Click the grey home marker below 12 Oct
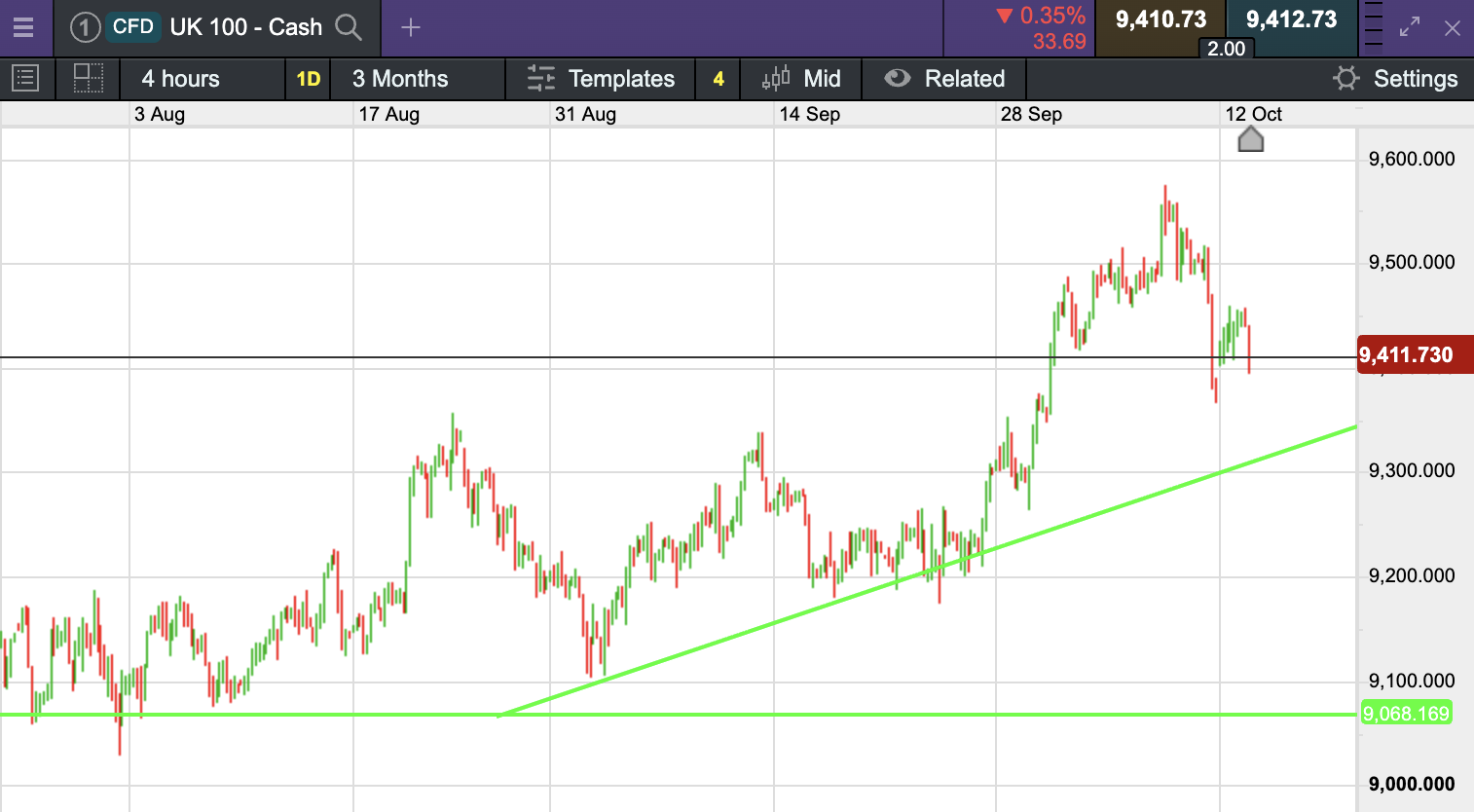The image size is (1474, 812). (x=1250, y=140)
